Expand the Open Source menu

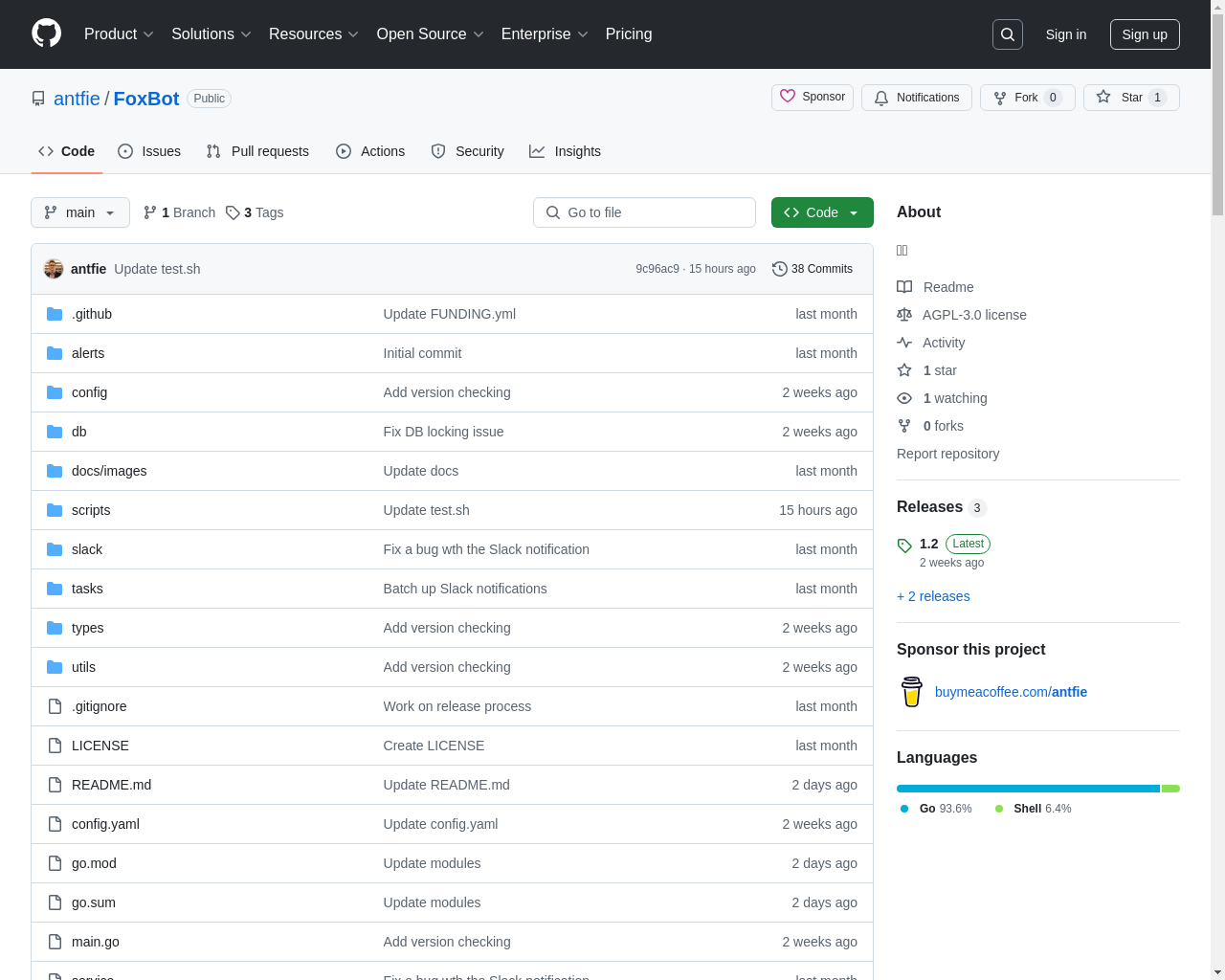(431, 34)
